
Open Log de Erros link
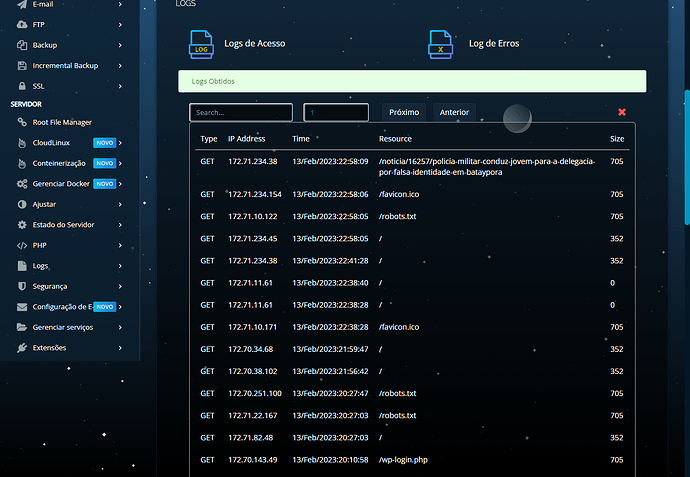pyautogui.click(x=494, y=43)
